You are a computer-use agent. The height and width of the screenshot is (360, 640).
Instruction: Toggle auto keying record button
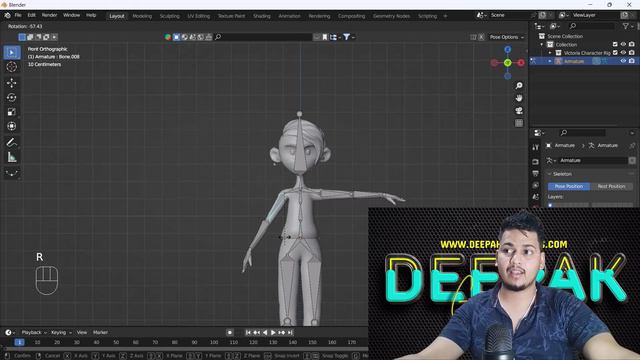[230, 333]
